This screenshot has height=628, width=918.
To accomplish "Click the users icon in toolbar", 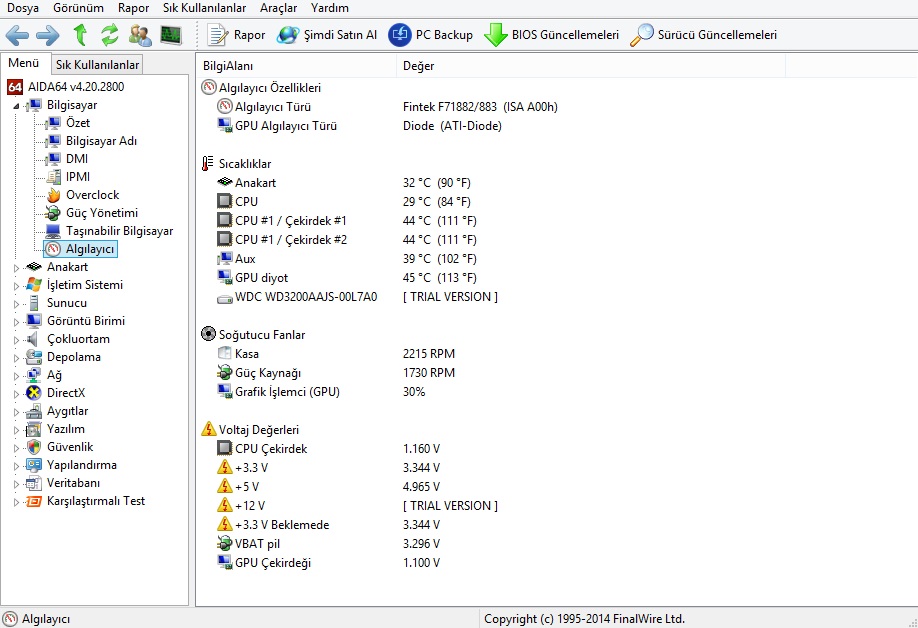I will (140, 35).
